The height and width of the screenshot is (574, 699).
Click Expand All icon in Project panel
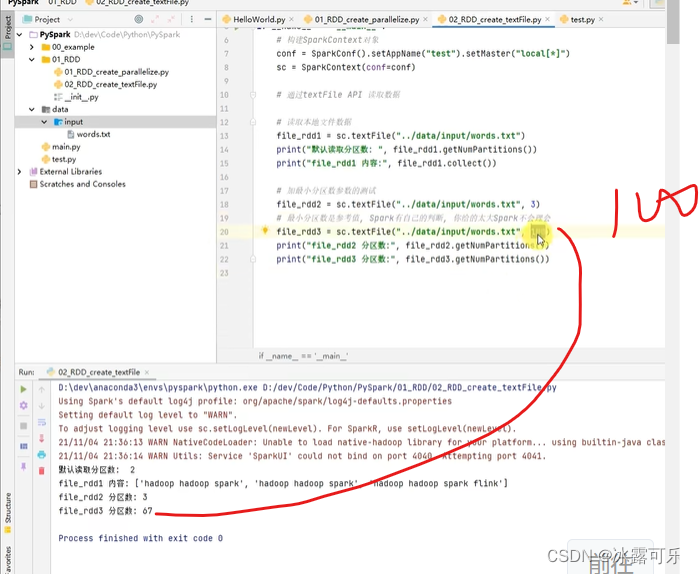point(155,19)
